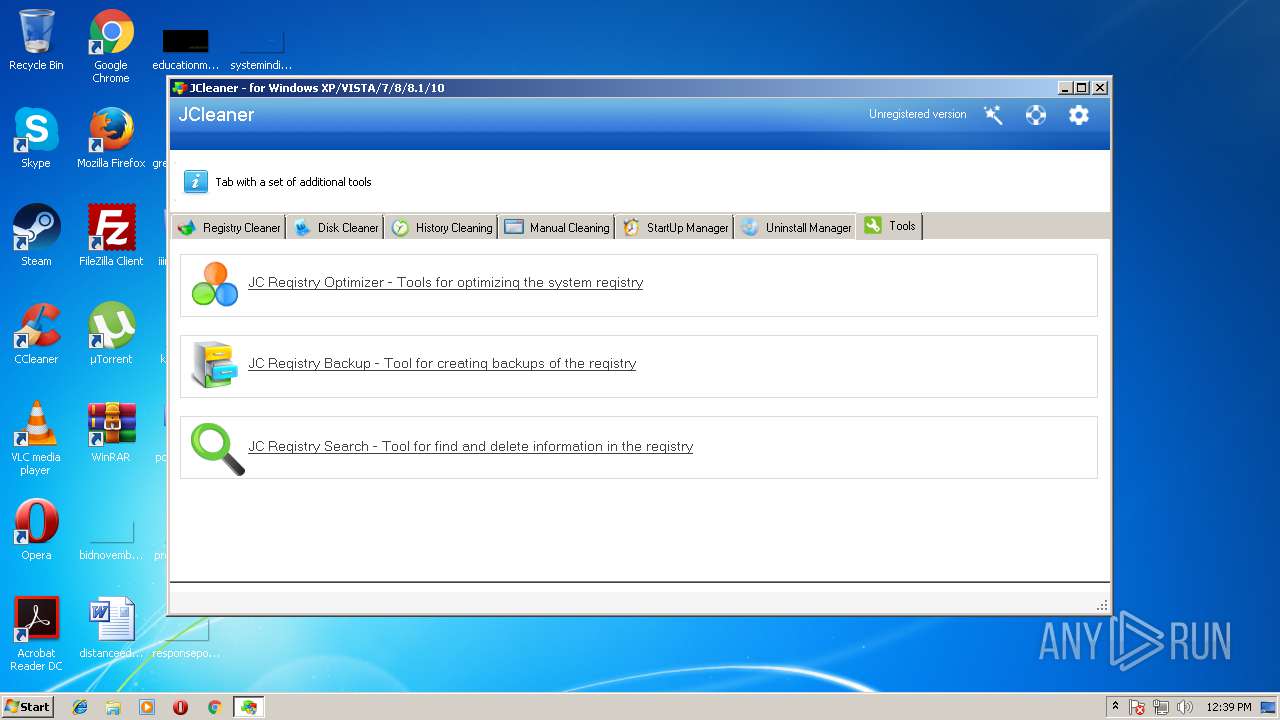Screen dimensions: 1280x720
Task: Click the 12:39 PM clock
Action: (x=1228, y=707)
